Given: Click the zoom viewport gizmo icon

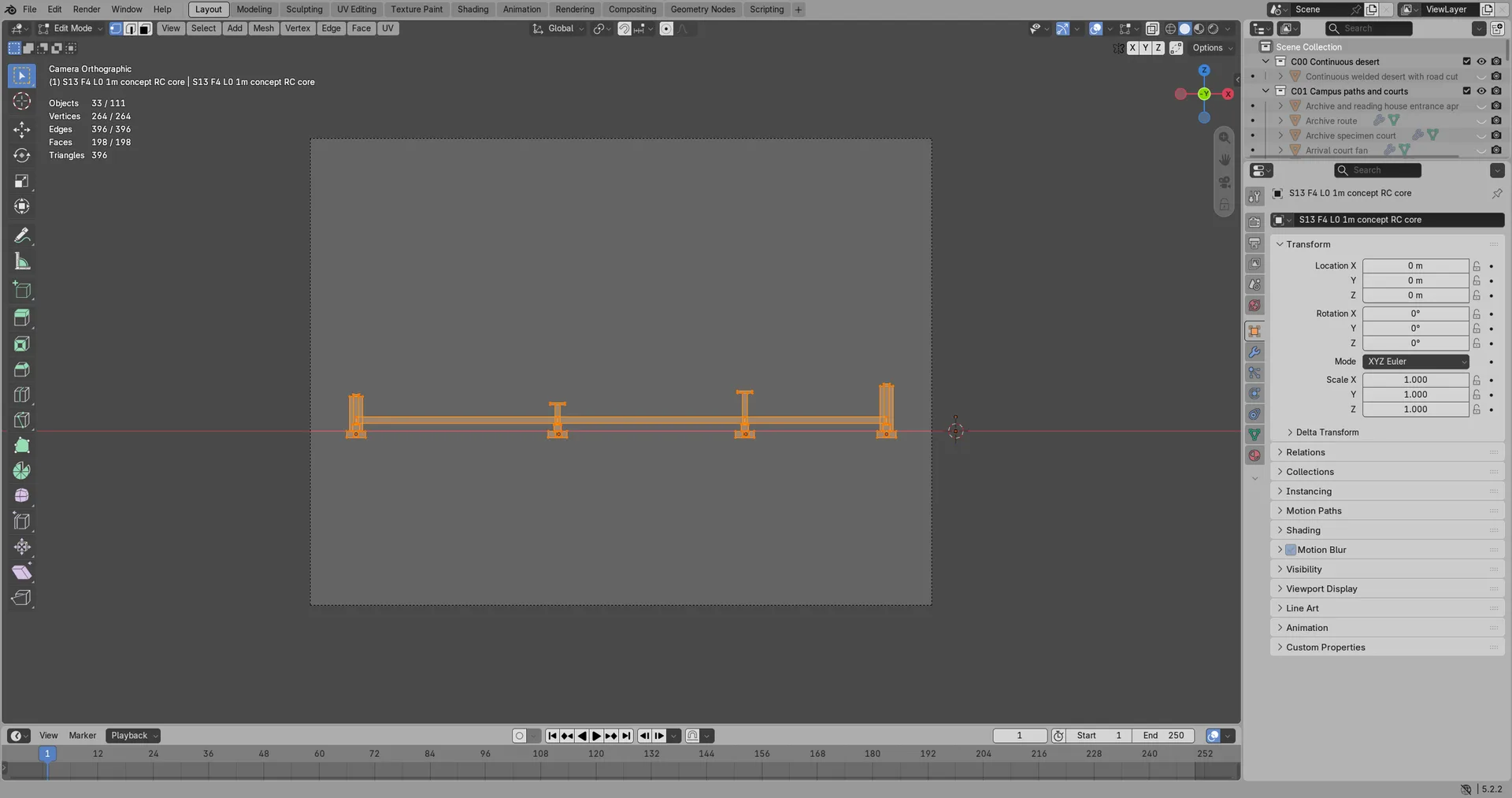Looking at the screenshot, I should tap(1225, 138).
